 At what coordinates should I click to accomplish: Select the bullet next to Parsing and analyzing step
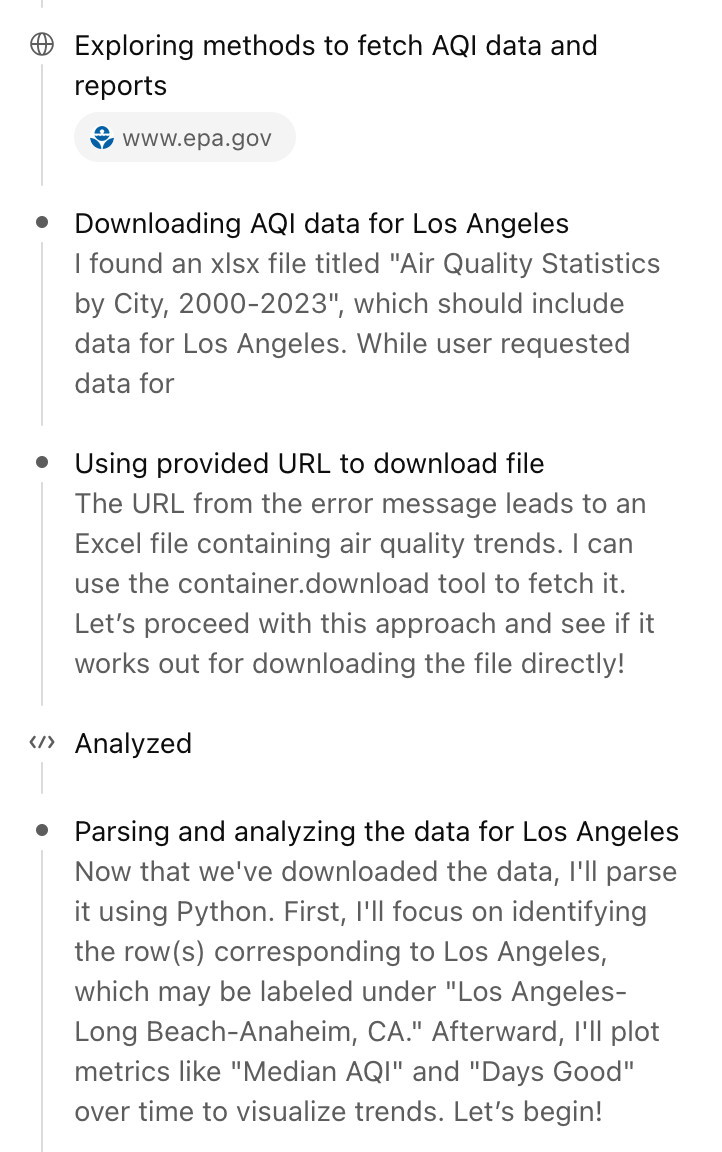(x=41, y=831)
